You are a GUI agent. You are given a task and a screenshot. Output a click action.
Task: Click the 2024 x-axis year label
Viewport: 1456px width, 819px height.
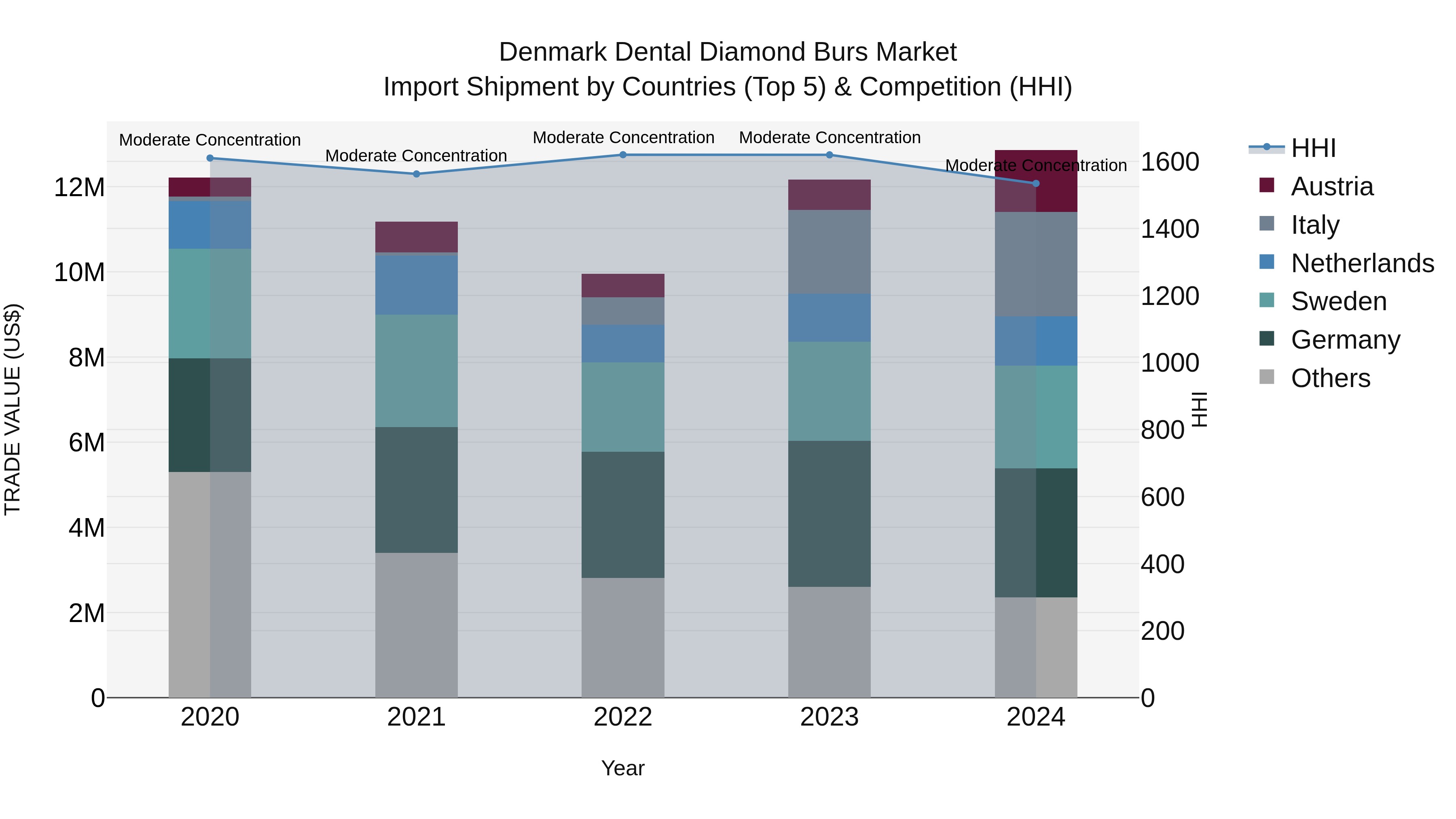1036,717
